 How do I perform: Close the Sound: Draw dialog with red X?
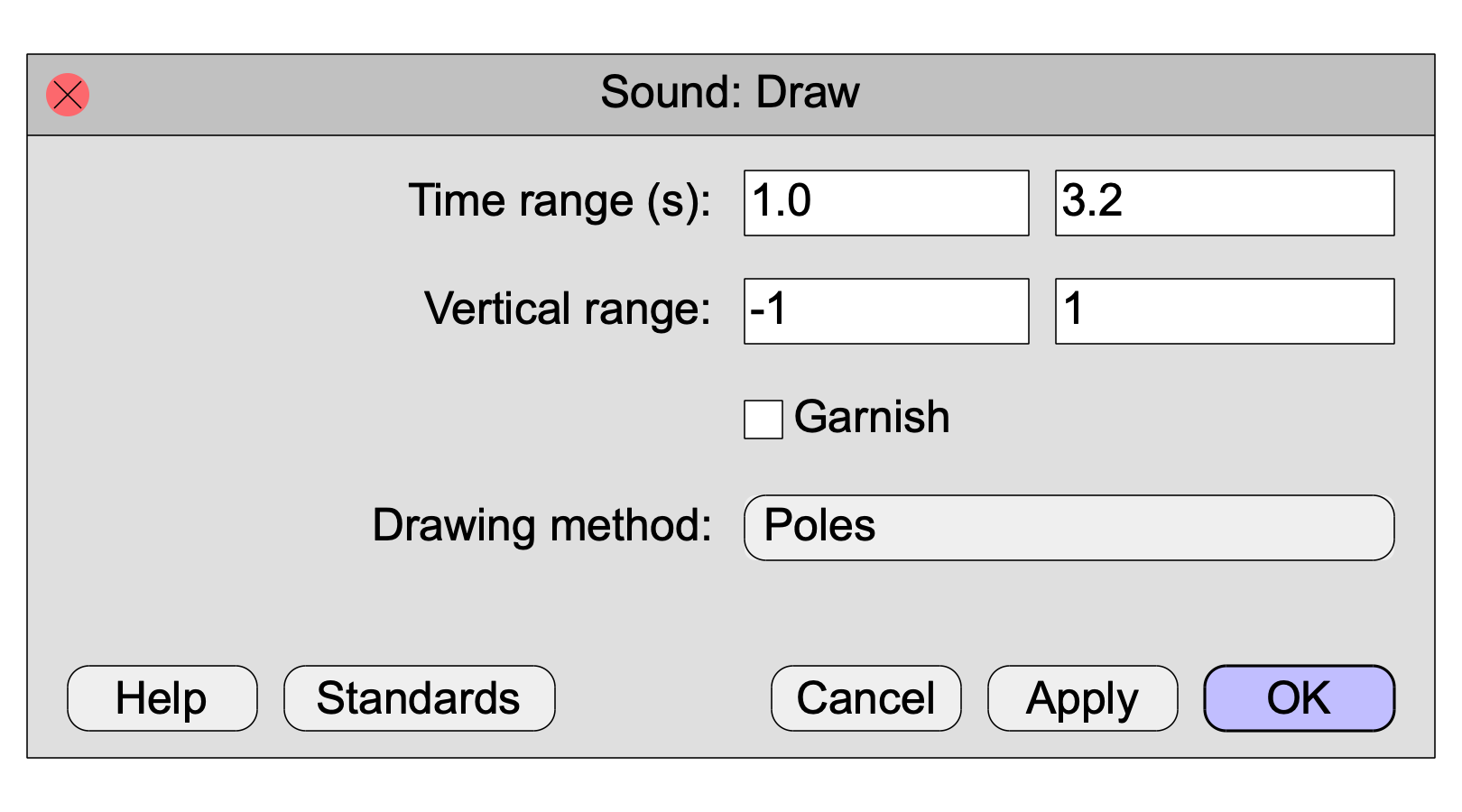68,95
